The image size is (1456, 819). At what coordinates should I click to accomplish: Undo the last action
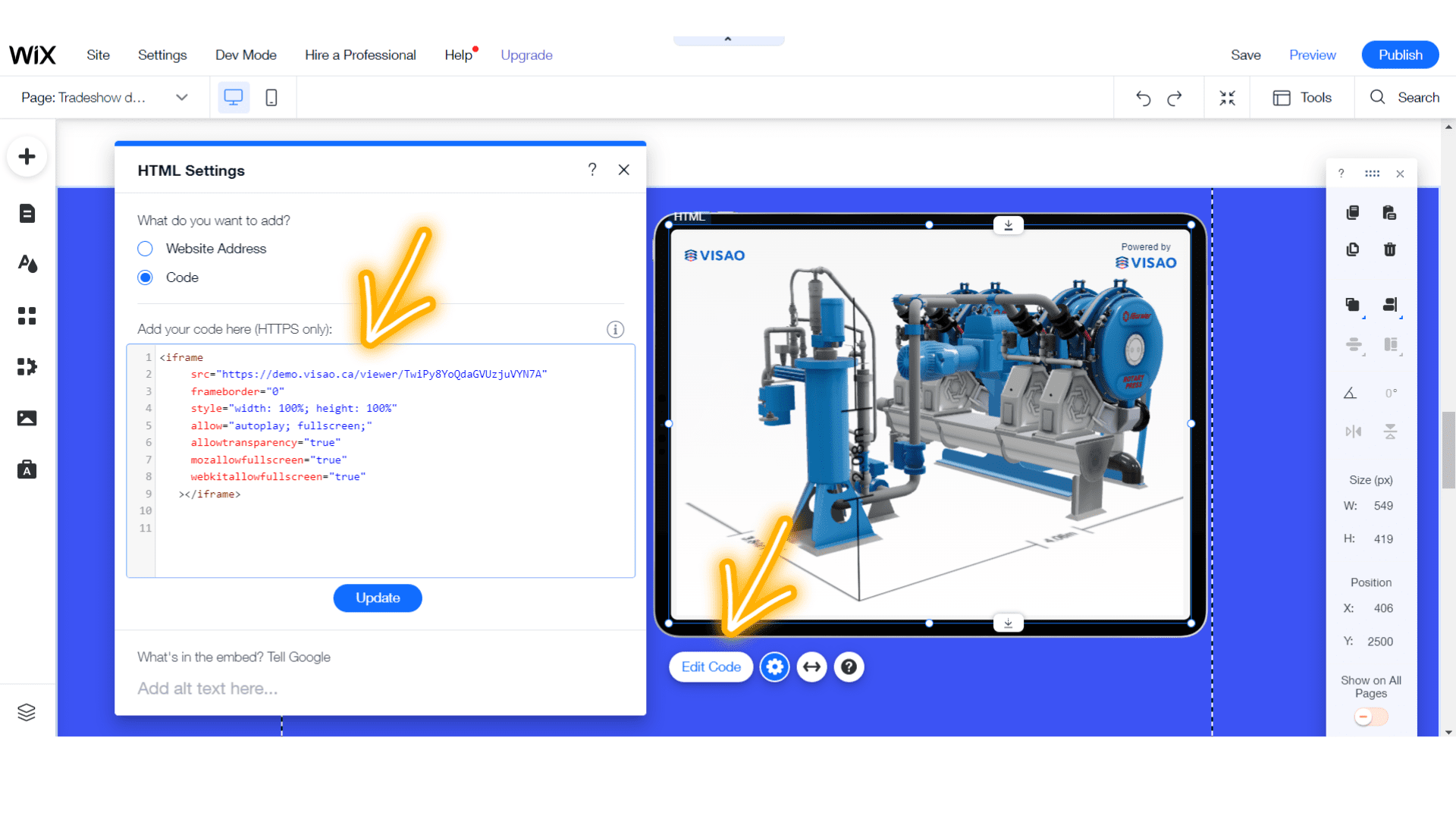1144,98
